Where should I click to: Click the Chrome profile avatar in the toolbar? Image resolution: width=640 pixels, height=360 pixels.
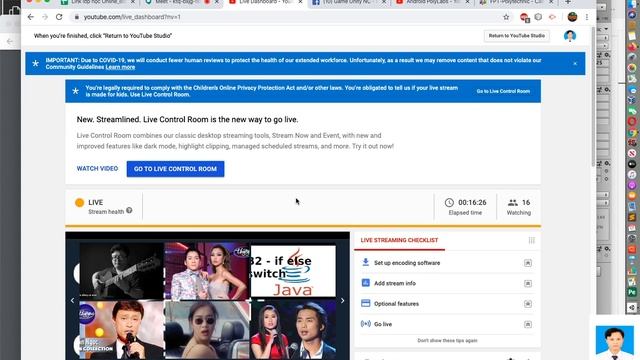point(572,17)
